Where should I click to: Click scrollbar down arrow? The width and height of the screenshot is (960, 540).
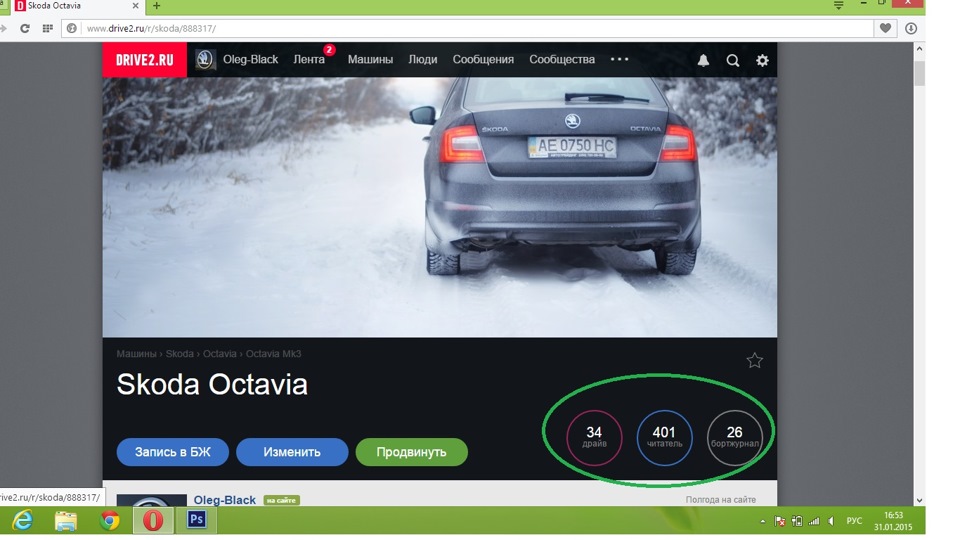tap(920, 500)
